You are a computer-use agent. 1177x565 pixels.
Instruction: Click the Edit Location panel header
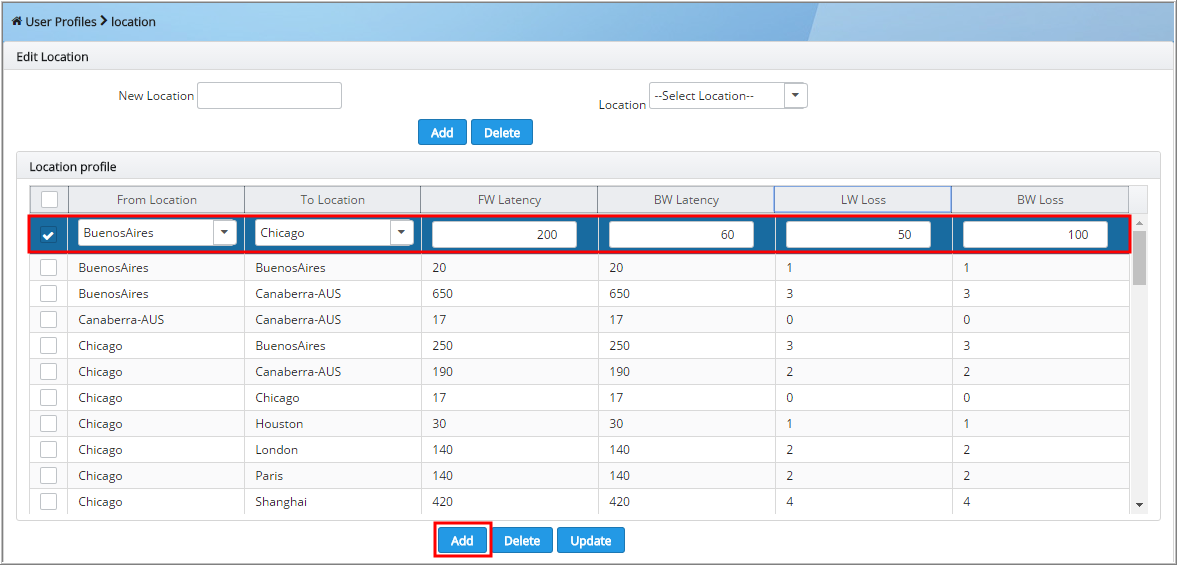click(x=588, y=57)
